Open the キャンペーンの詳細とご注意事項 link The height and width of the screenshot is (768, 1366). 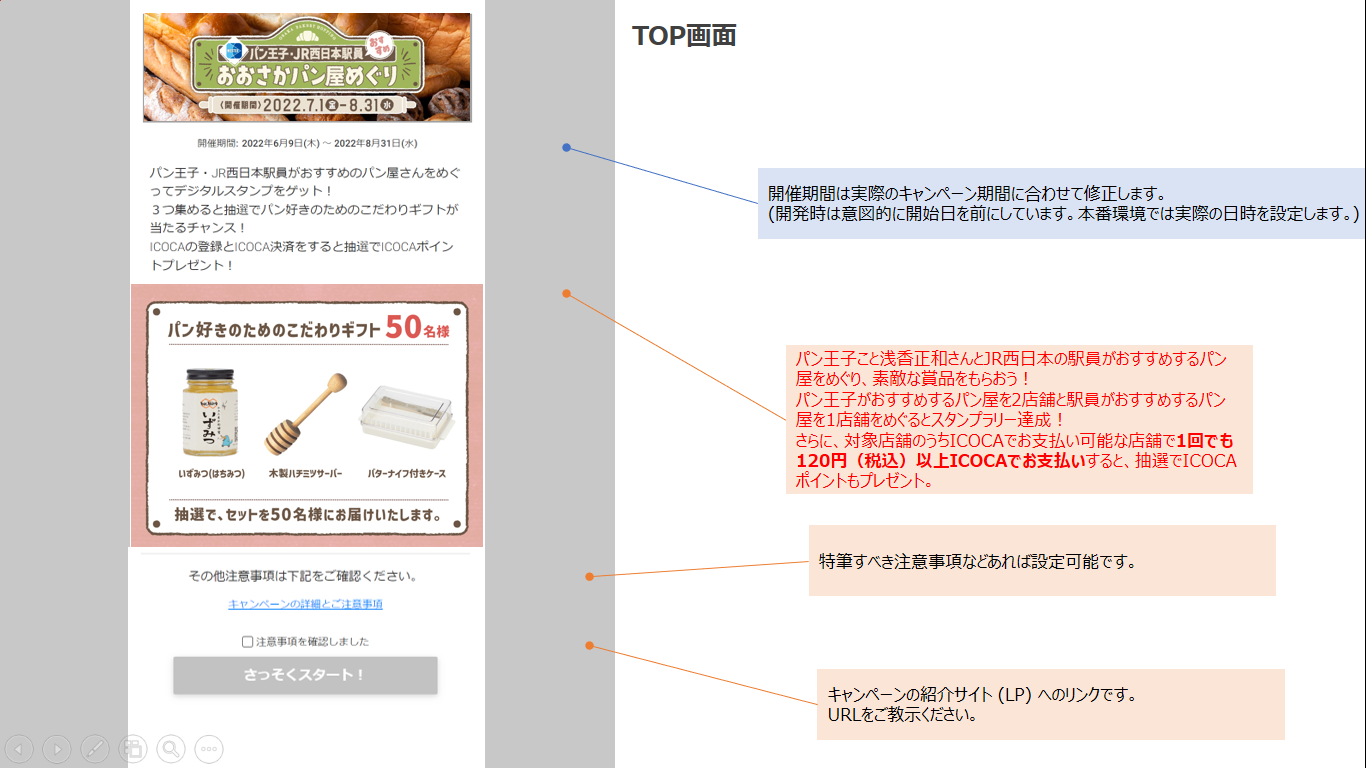click(305, 604)
